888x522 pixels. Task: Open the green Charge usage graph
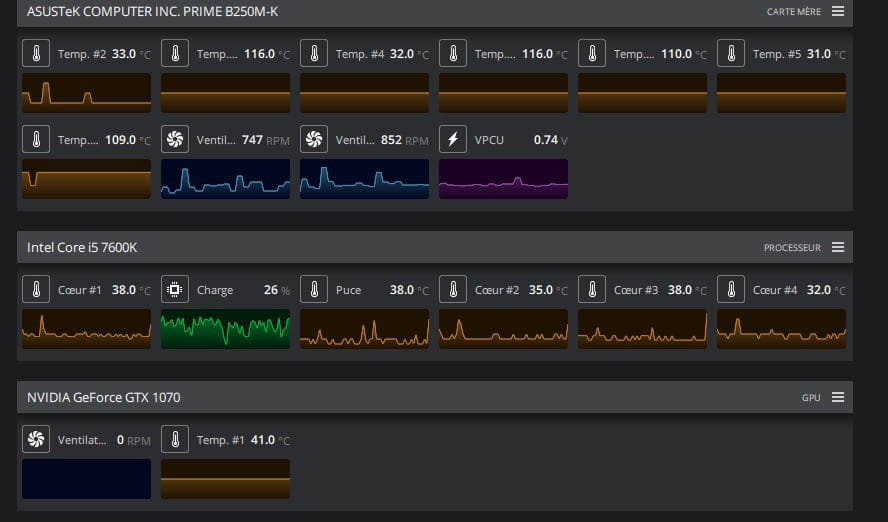225,329
